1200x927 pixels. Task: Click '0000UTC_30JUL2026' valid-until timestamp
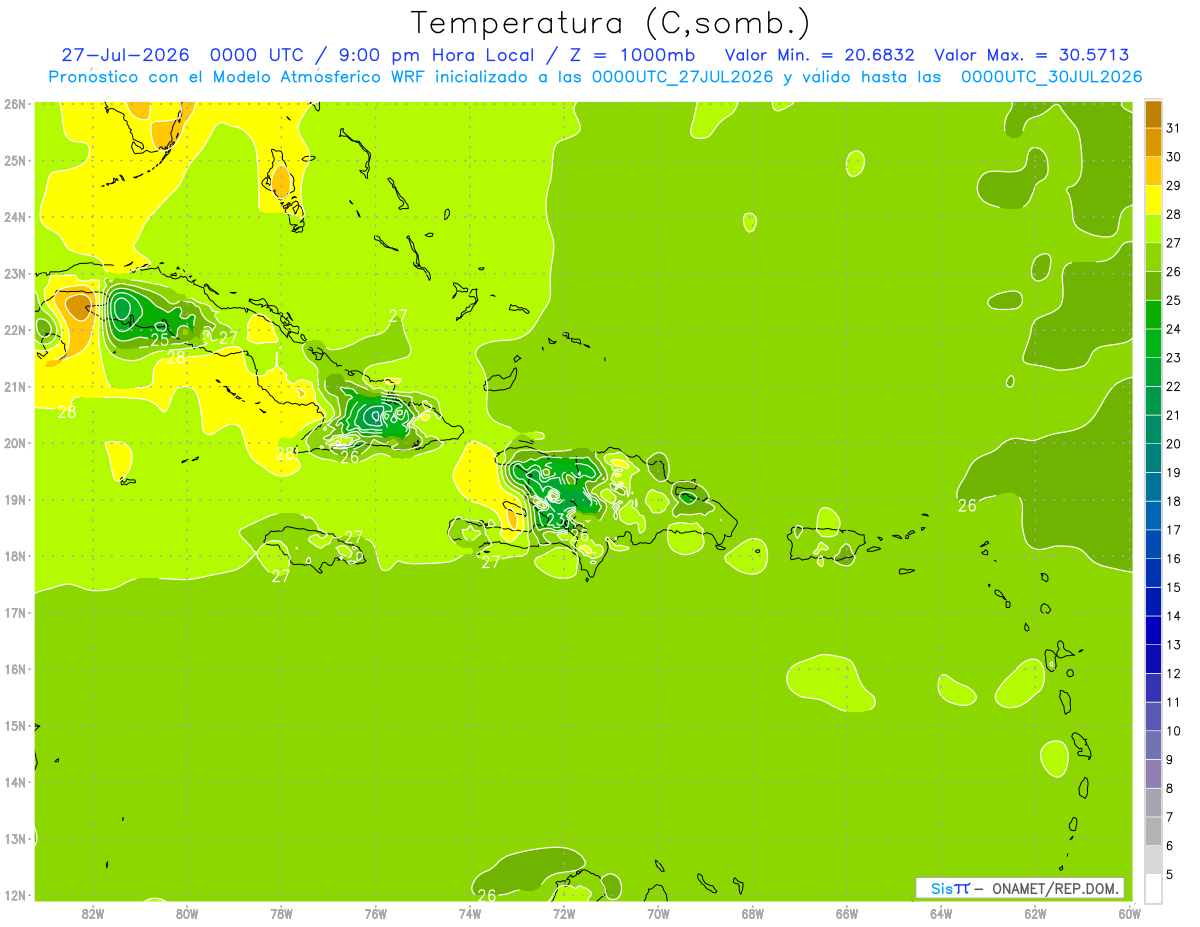click(x=1051, y=76)
